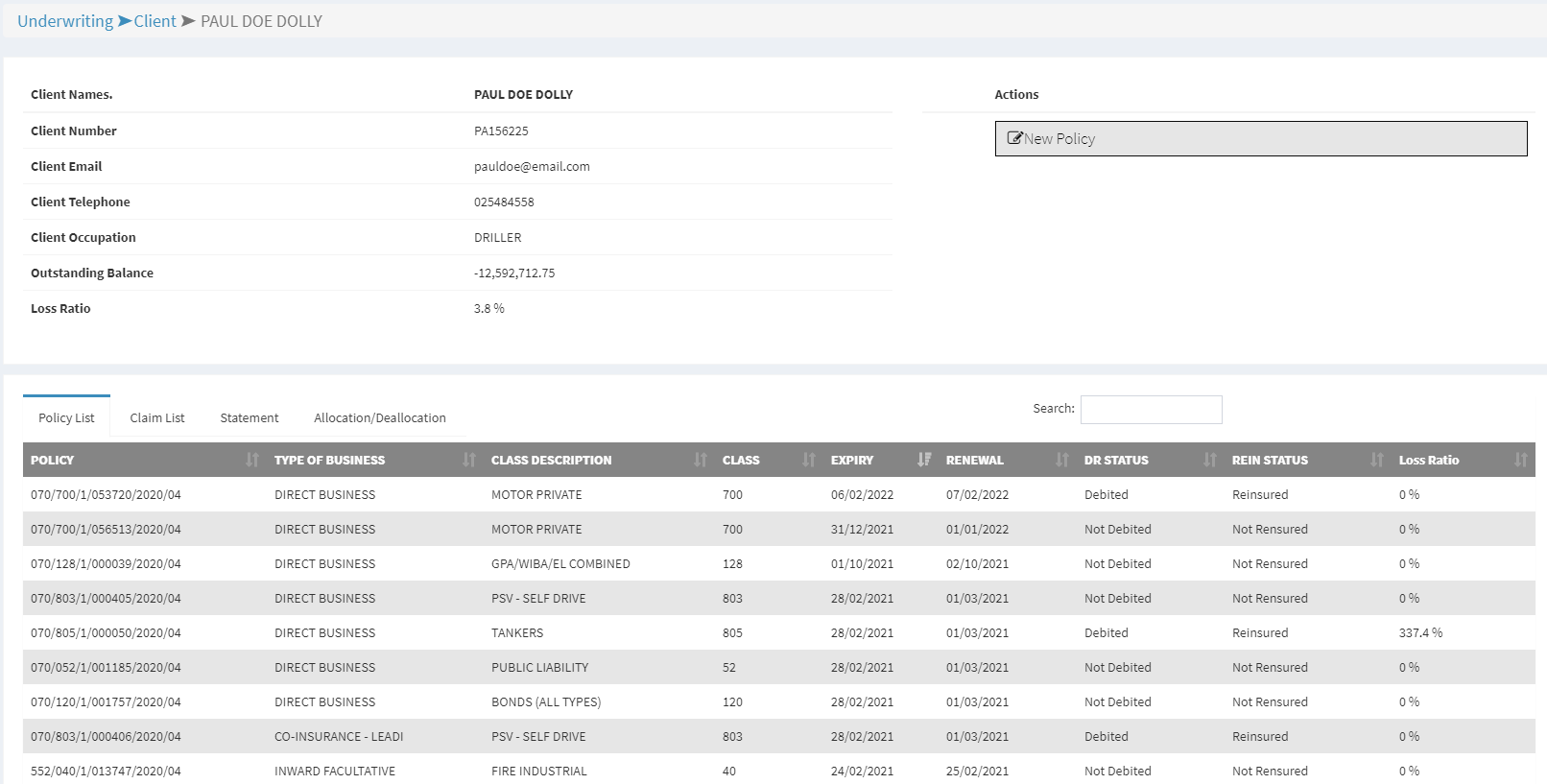Go to the Underwriting breadcrumb link

click(x=65, y=21)
